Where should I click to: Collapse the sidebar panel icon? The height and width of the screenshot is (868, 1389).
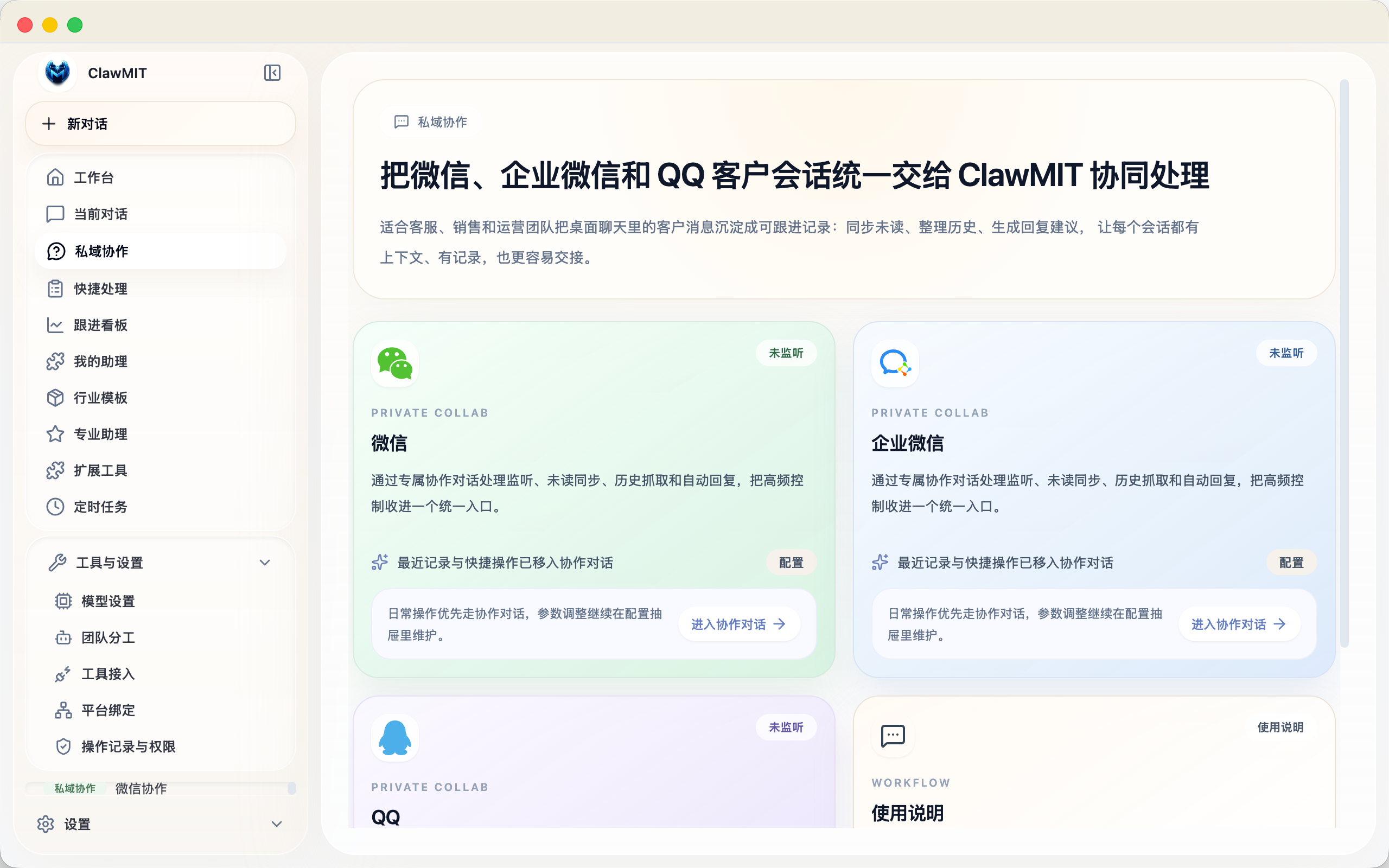[272, 73]
